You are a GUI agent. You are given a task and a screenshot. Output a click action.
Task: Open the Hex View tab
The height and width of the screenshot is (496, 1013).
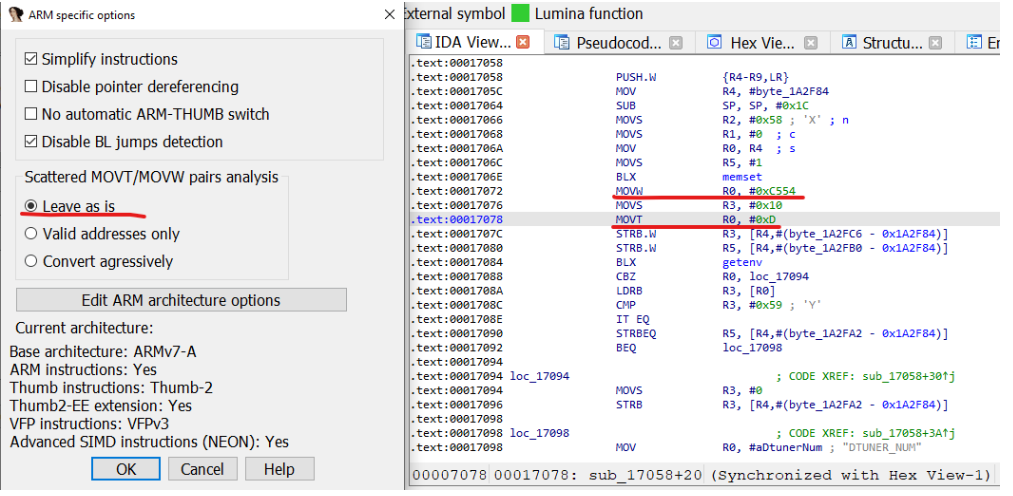coord(762,43)
